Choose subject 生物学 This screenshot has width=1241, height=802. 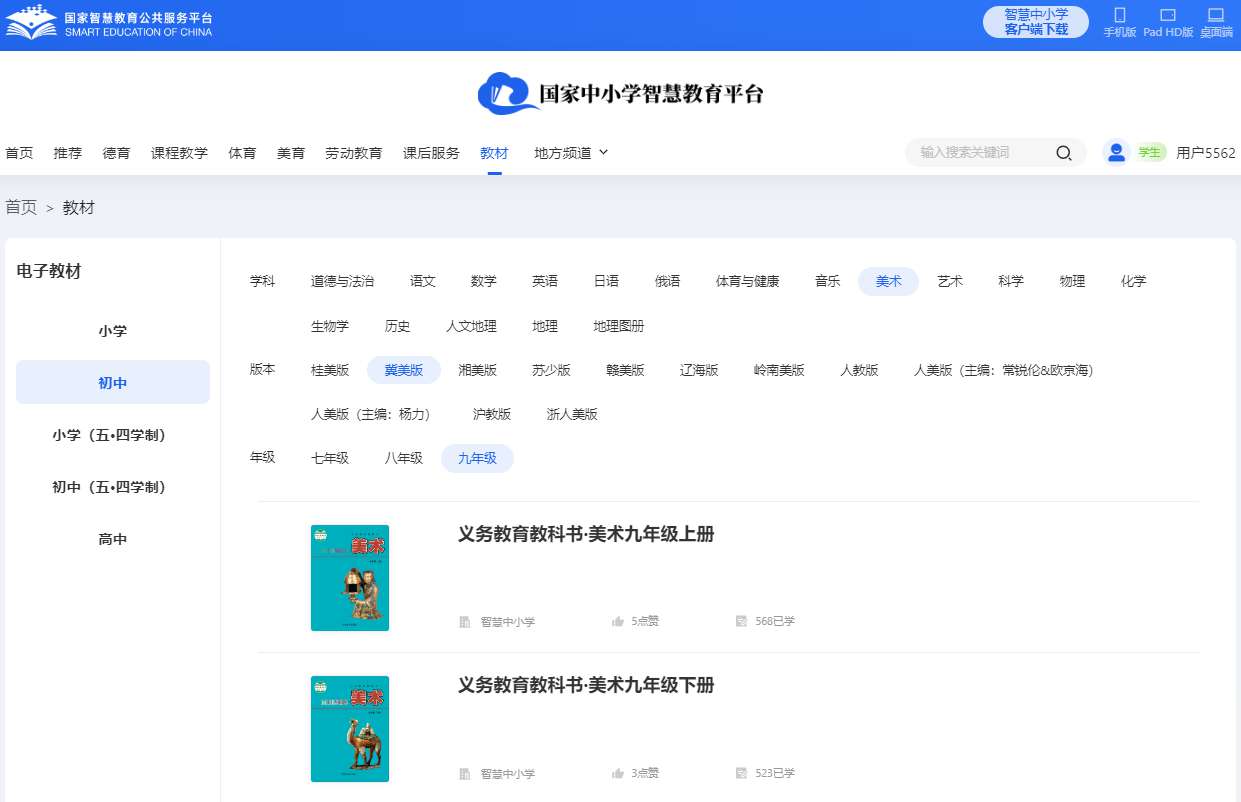(330, 326)
